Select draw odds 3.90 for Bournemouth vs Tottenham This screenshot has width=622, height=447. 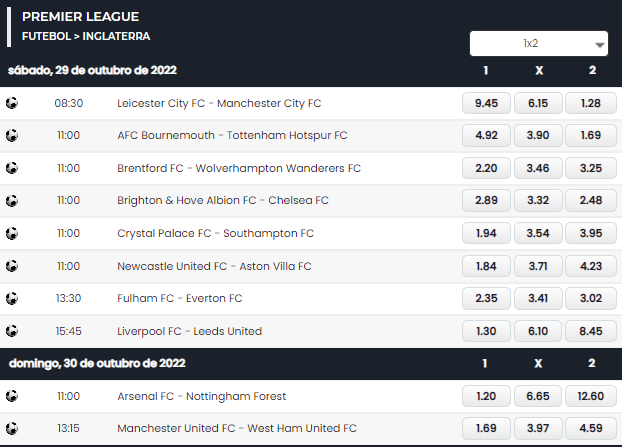coord(538,135)
